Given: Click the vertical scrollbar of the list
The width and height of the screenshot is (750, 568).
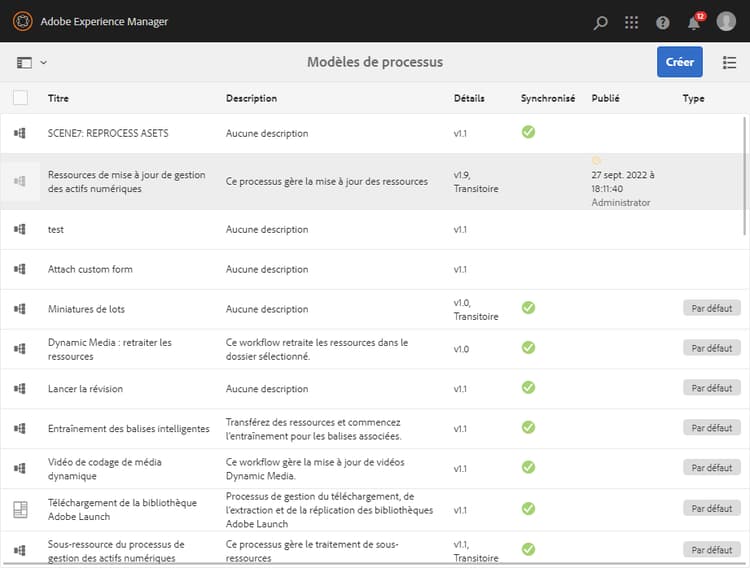Looking at the screenshot, I should coord(745,175).
